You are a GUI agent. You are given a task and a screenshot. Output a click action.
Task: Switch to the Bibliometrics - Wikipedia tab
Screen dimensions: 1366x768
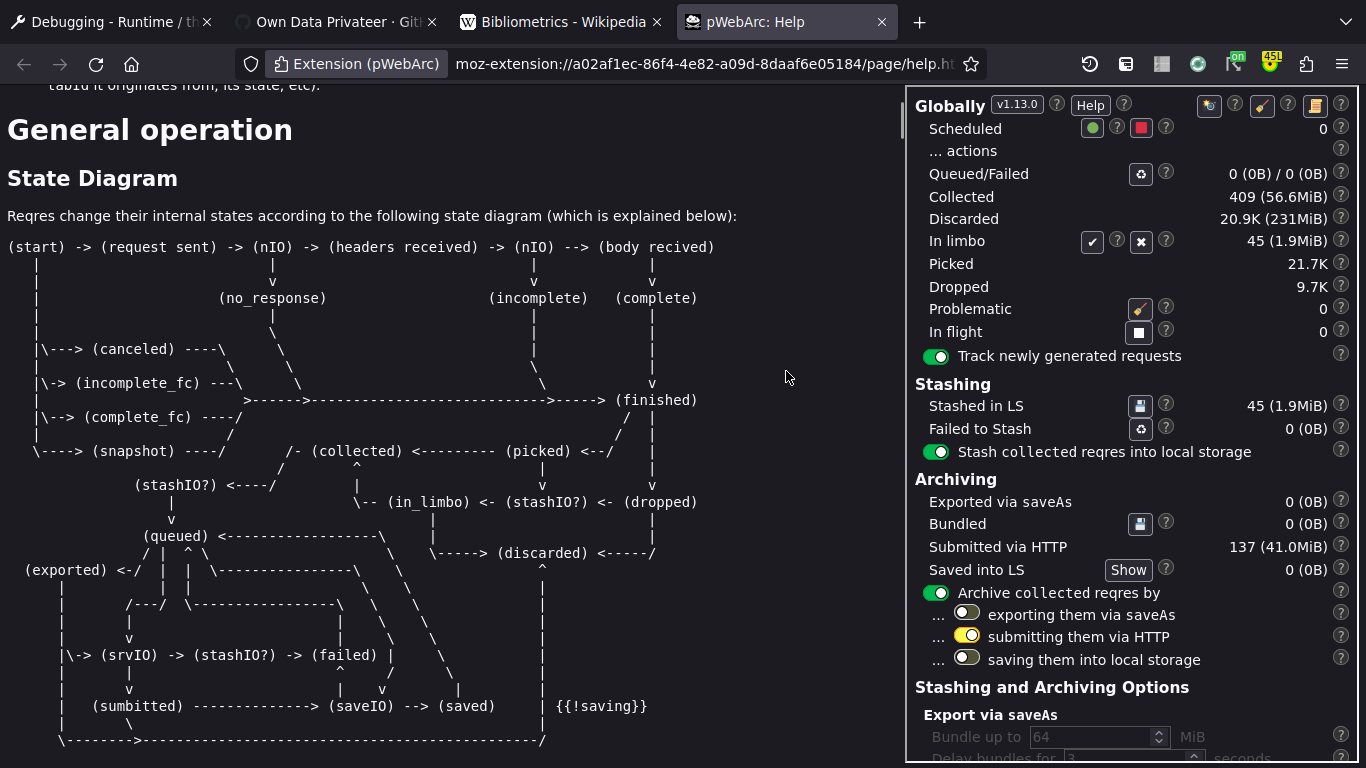[x=553, y=22]
